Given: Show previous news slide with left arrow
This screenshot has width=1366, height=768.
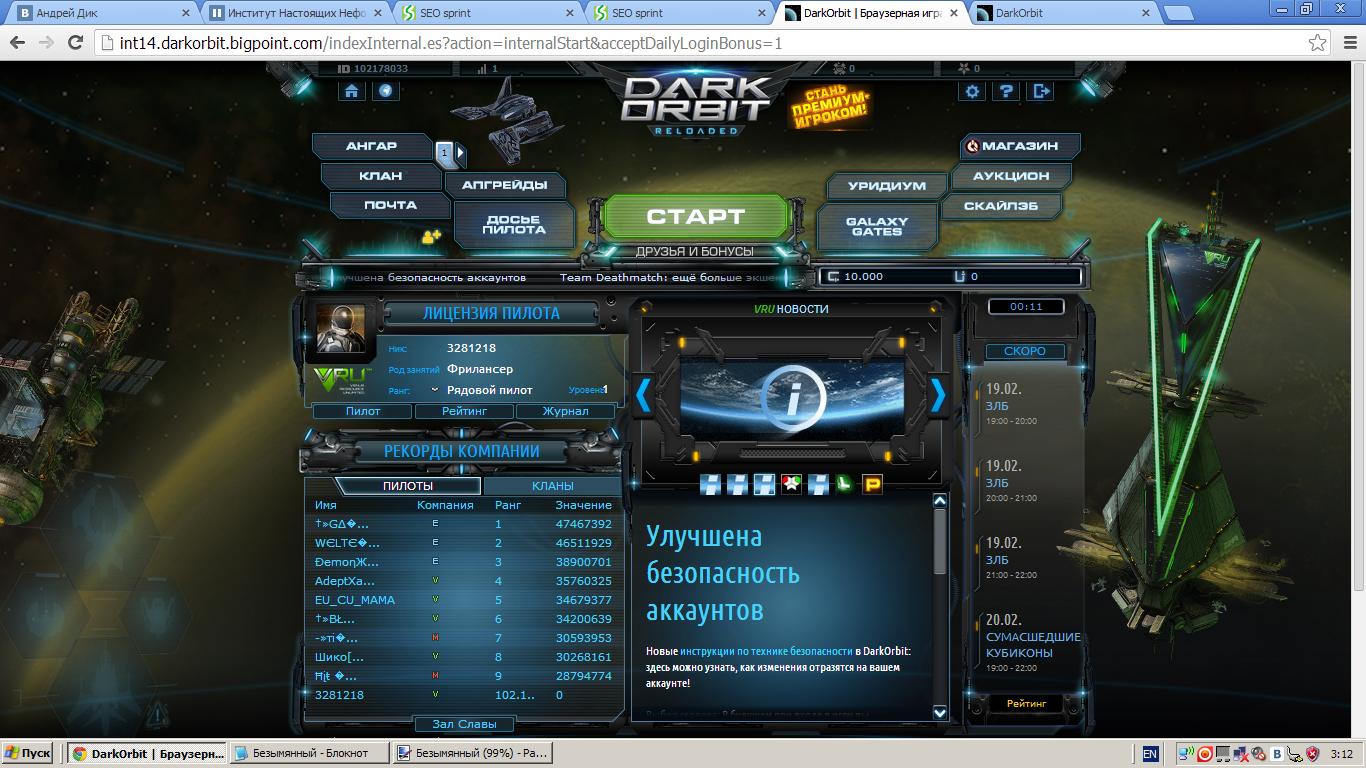Looking at the screenshot, I should pos(643,396).
